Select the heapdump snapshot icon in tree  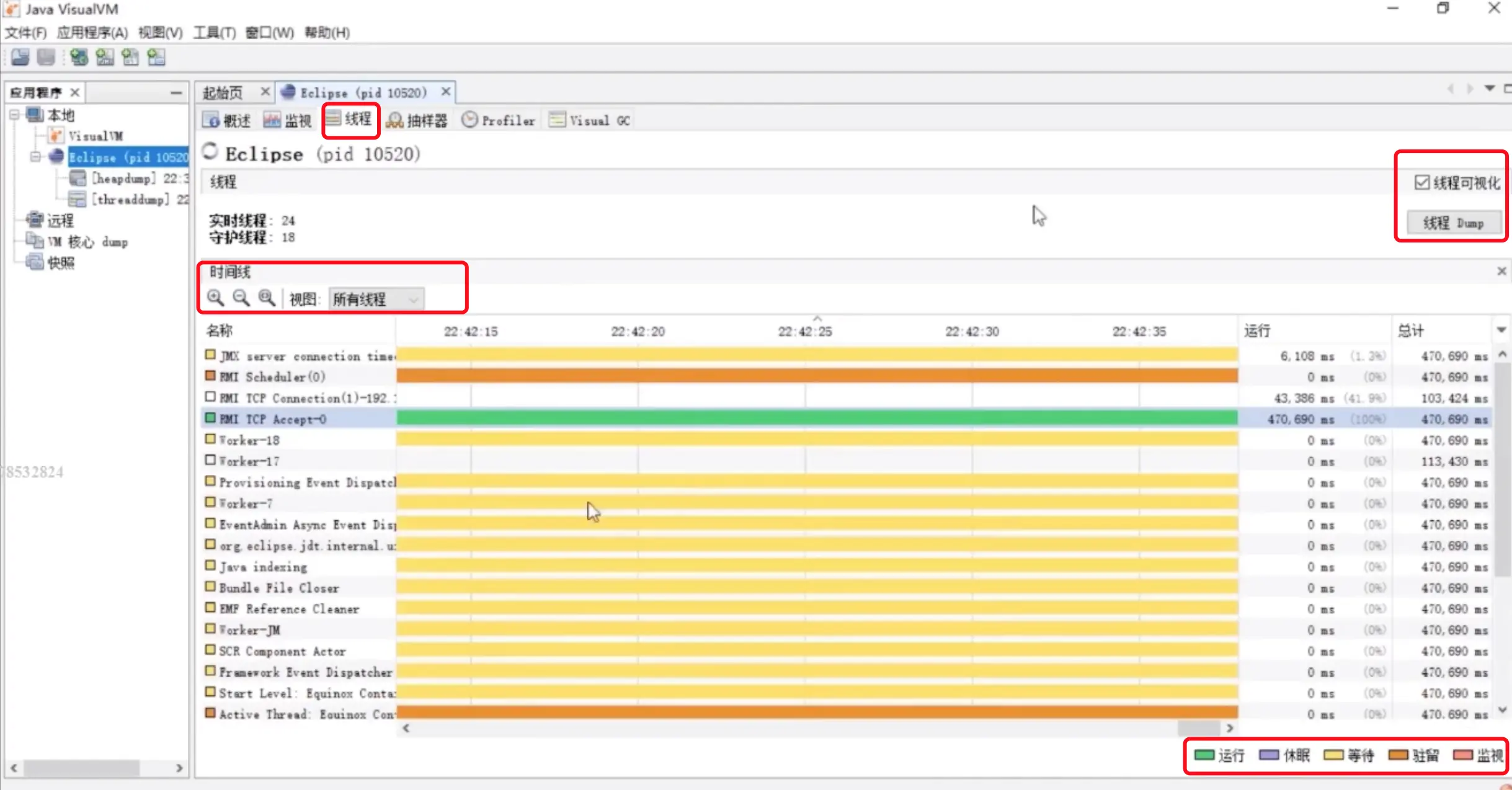pyautogui.click(x=78, y=179)
